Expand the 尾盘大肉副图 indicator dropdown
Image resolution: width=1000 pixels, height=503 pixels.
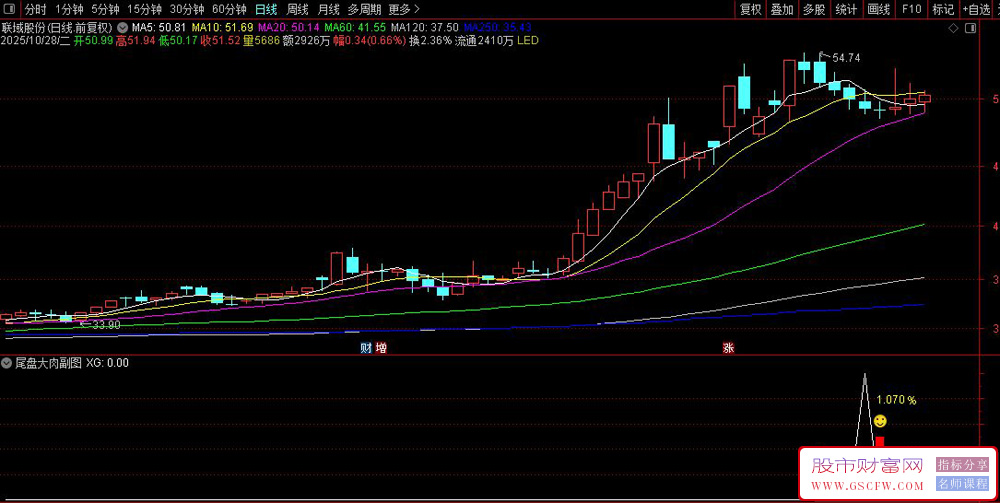tap(6, 363)
